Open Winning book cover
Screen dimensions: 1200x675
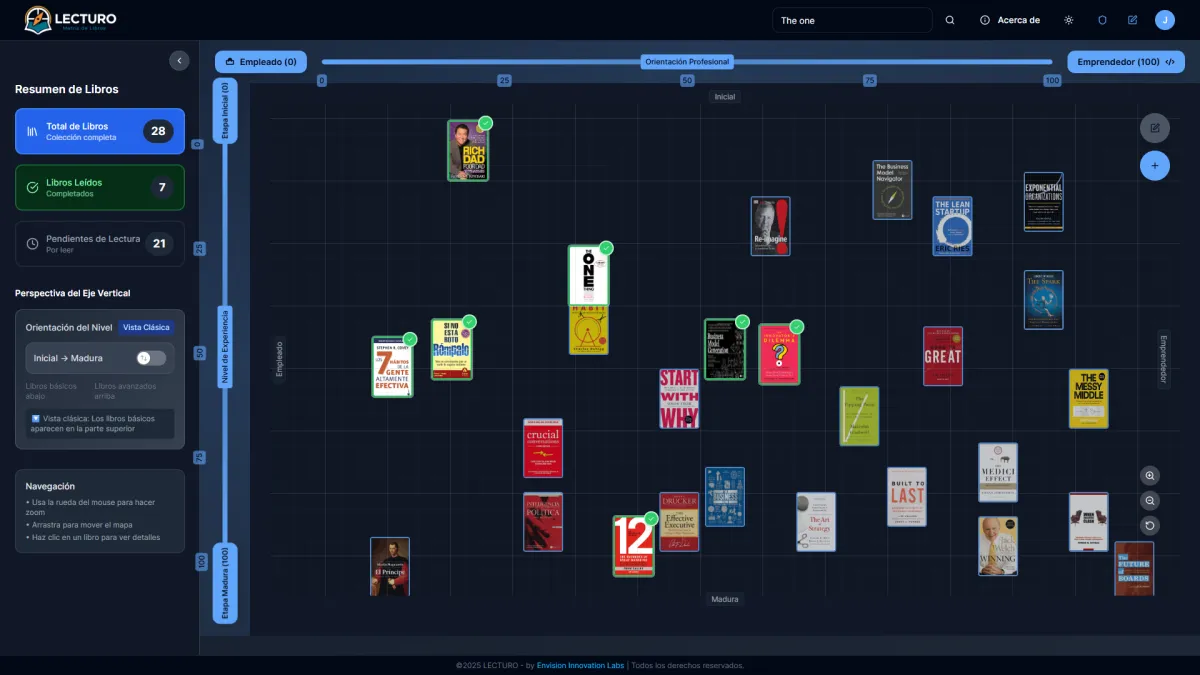[998, 546]
